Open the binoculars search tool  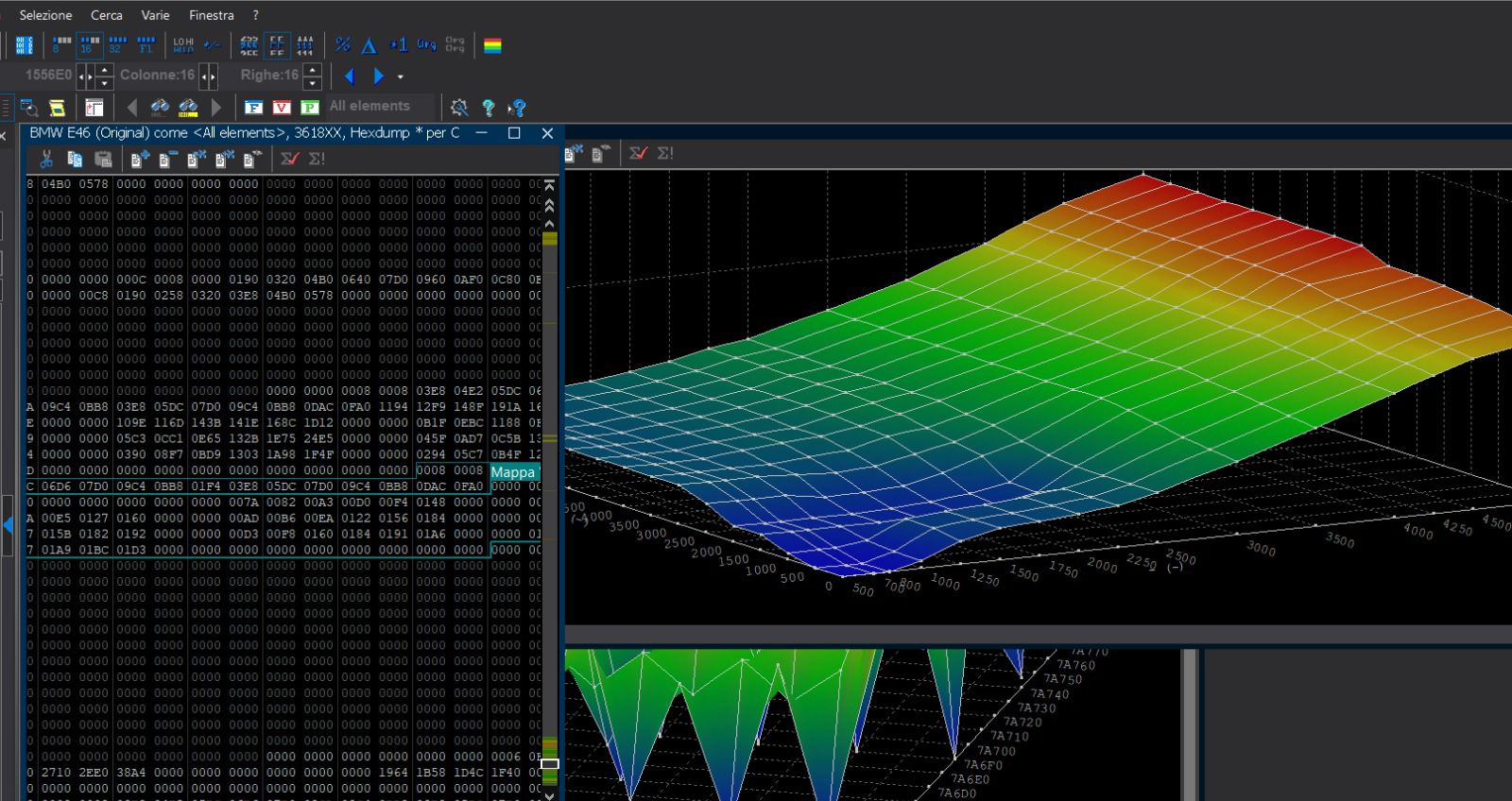[160, 107]
